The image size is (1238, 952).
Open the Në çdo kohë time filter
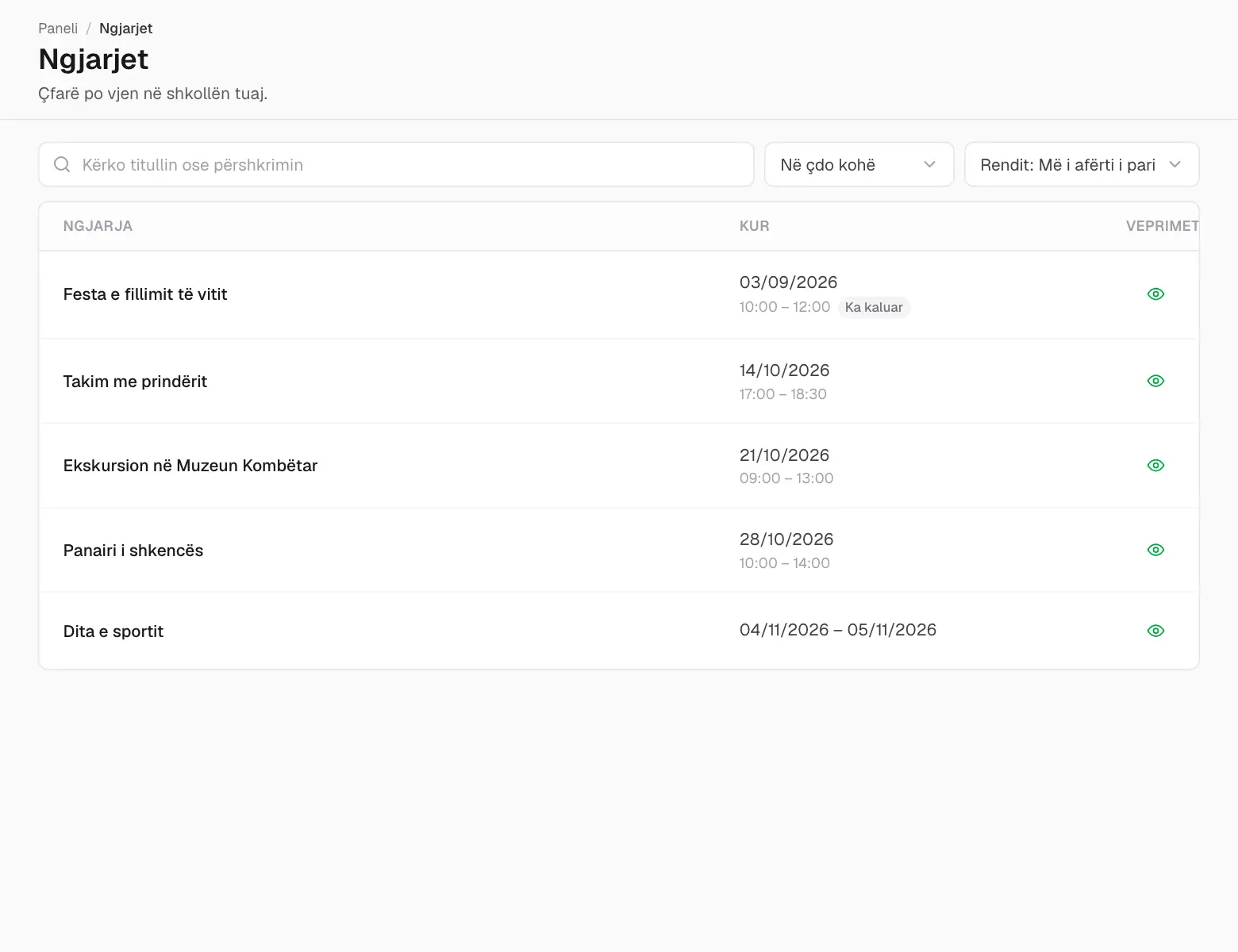(x=859, y=164)
